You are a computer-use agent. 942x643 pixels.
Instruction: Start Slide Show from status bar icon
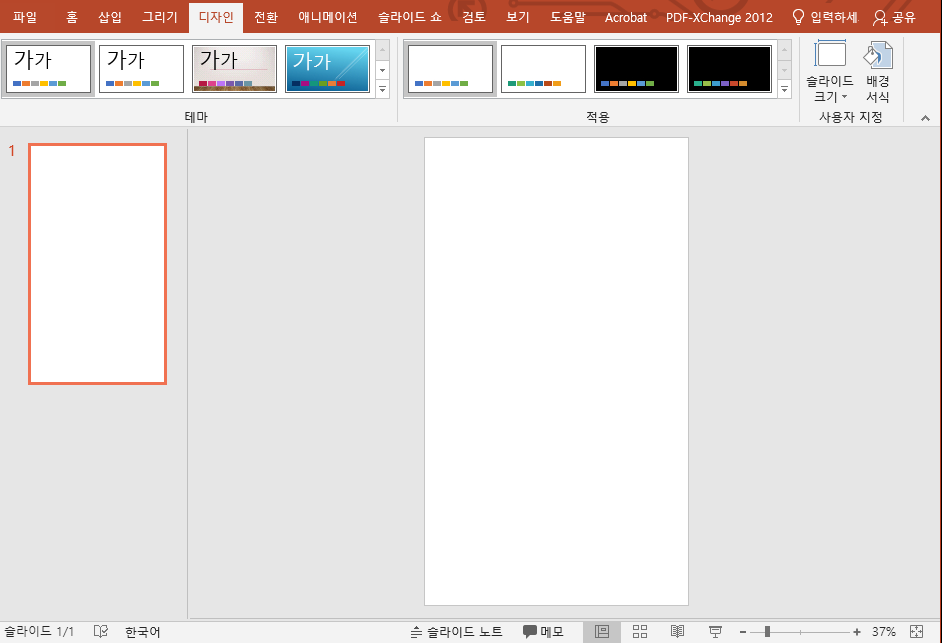click(715, 632)
